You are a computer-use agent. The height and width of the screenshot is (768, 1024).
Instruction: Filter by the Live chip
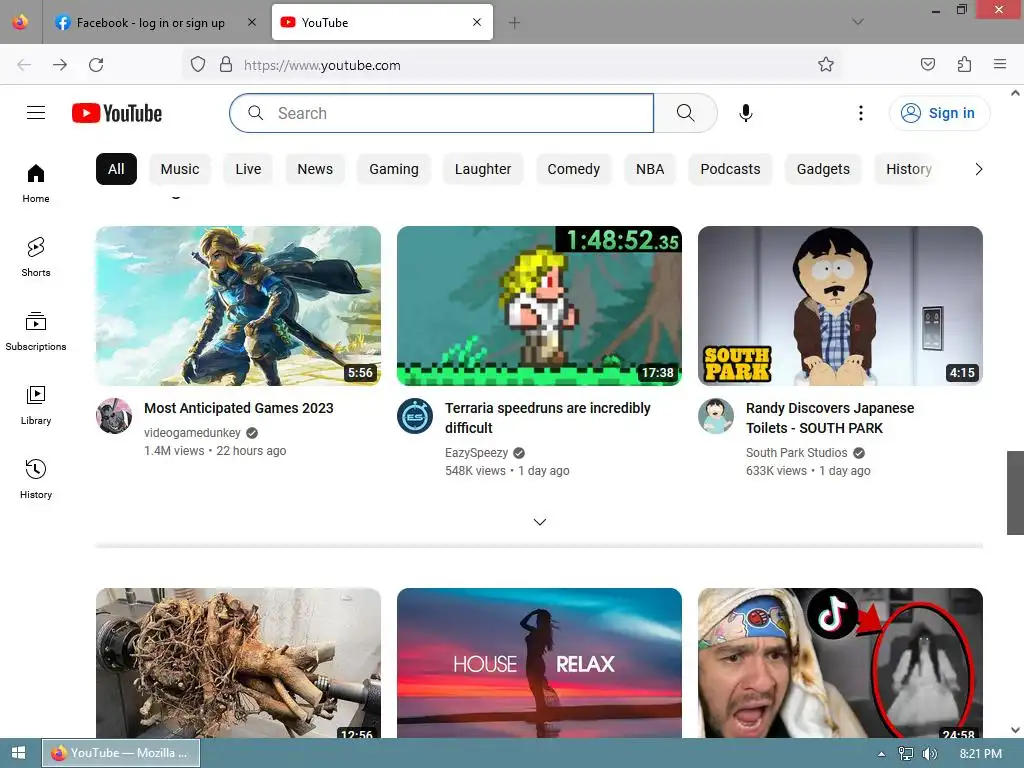tap(248, 169)
